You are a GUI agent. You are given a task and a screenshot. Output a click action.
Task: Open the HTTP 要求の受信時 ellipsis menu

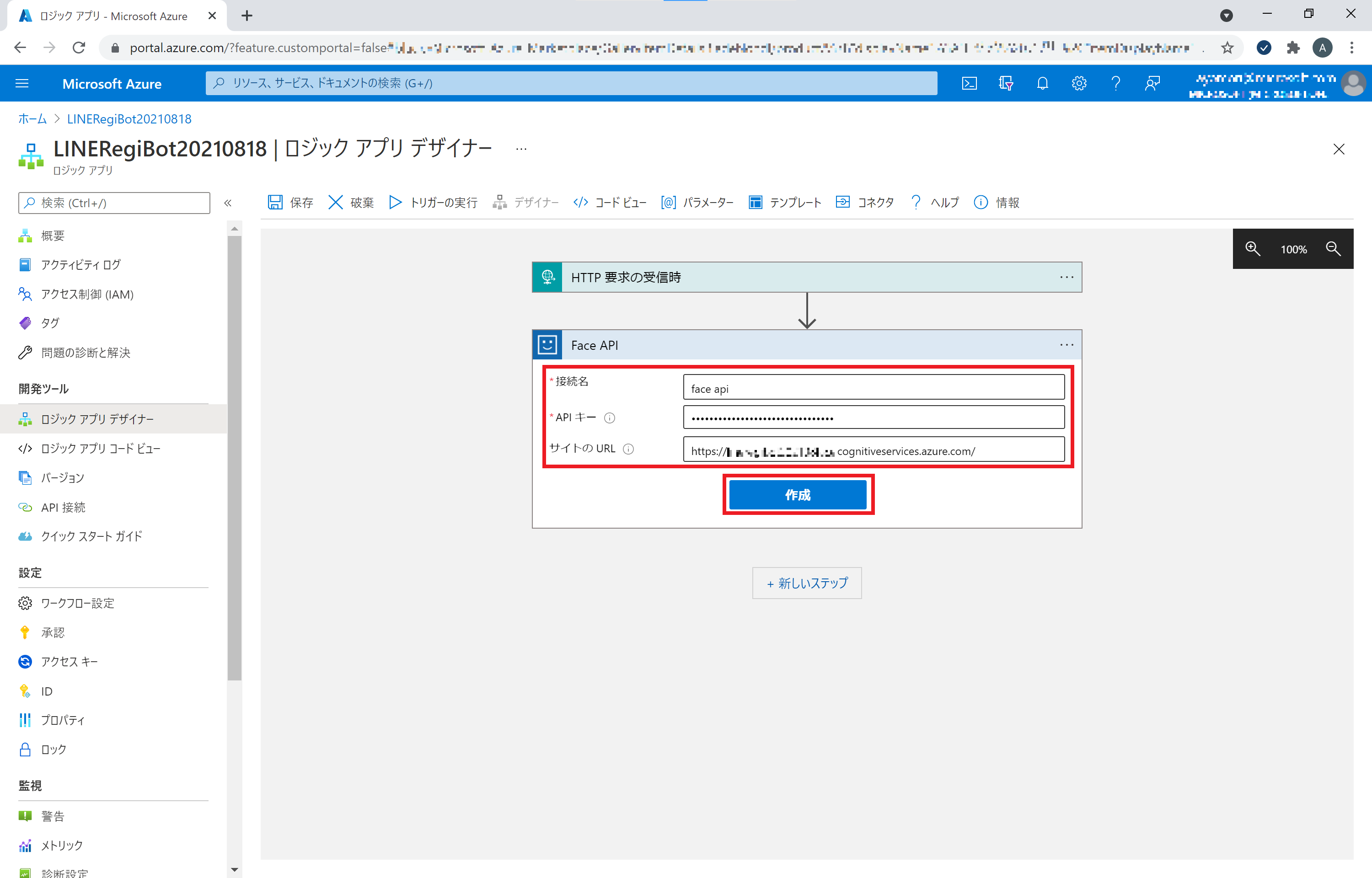(1067, 277)
